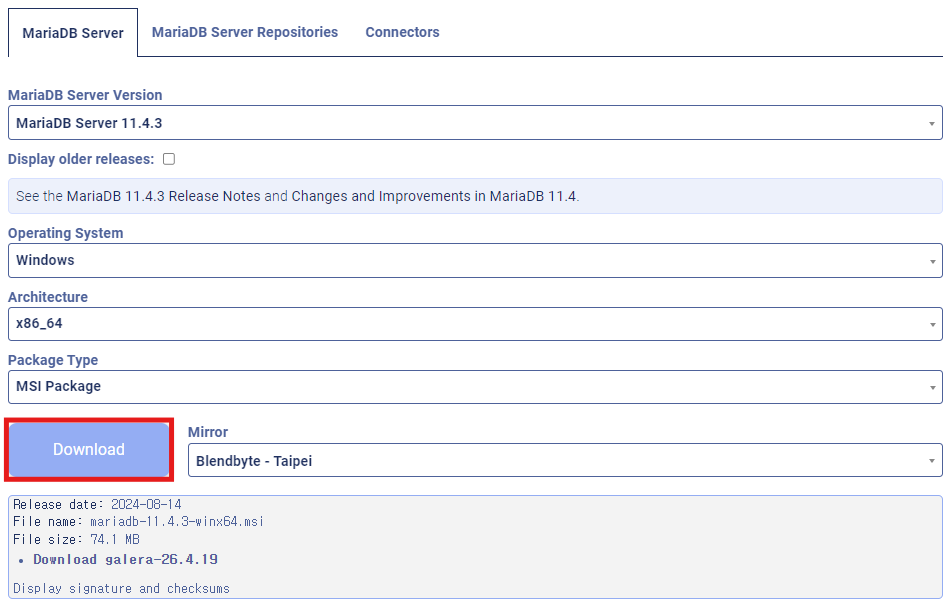
Task: Open the Architecture dropdown showing x86_64
Action: pos(475,324)
